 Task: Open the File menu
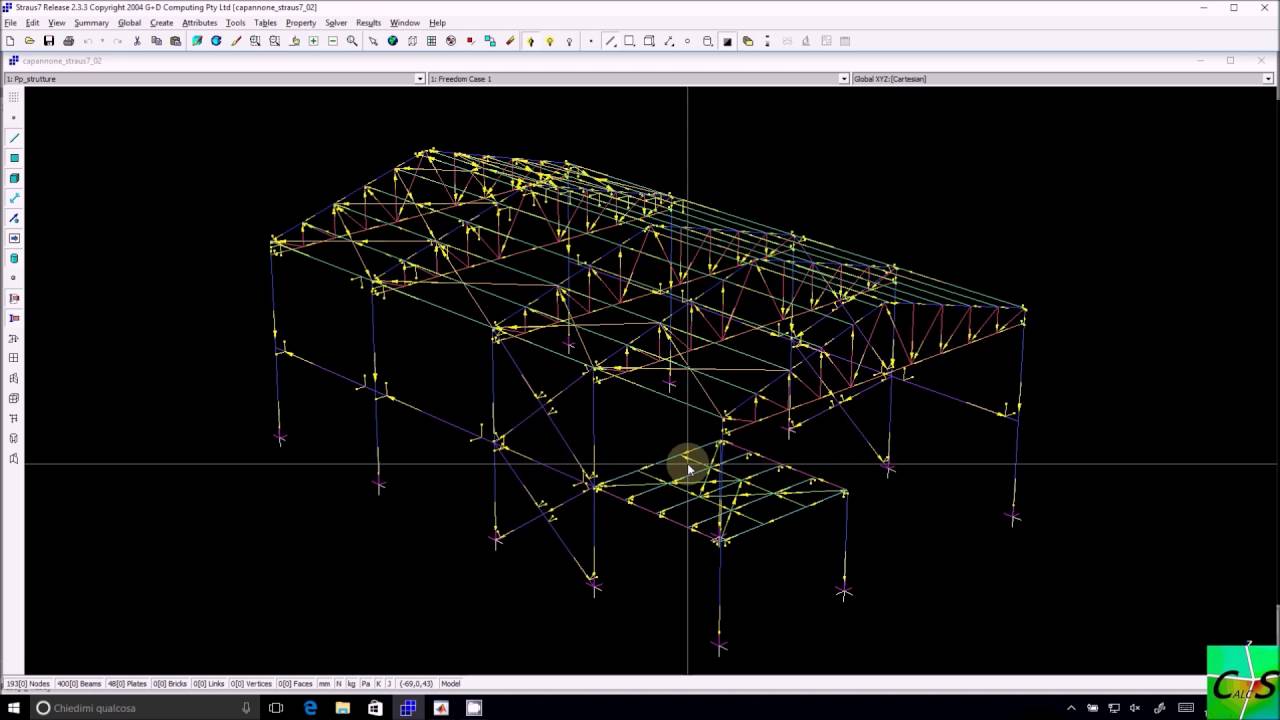tap(10, 22)
